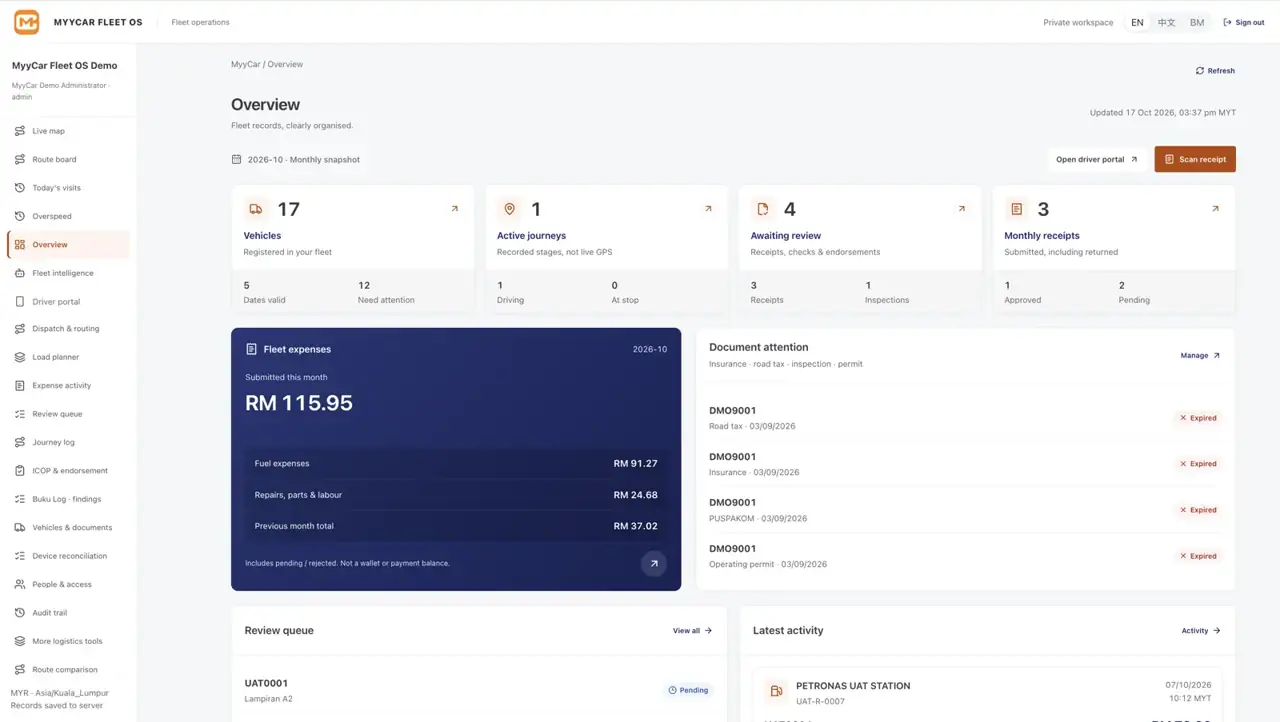The height and width of the screenshot is (722, 1280).
Task: Click the Route comparison sidebar icon
Action: click(x=20, y=669)
